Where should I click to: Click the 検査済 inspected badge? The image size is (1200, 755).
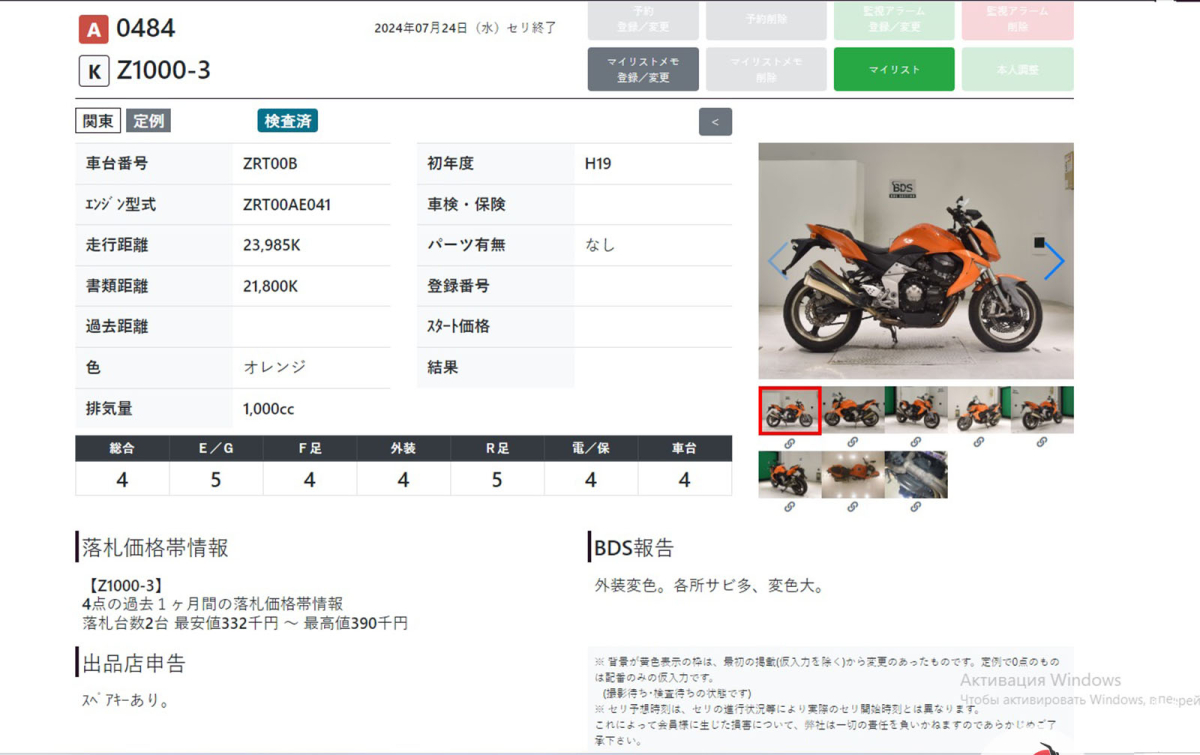click(287, 121)
